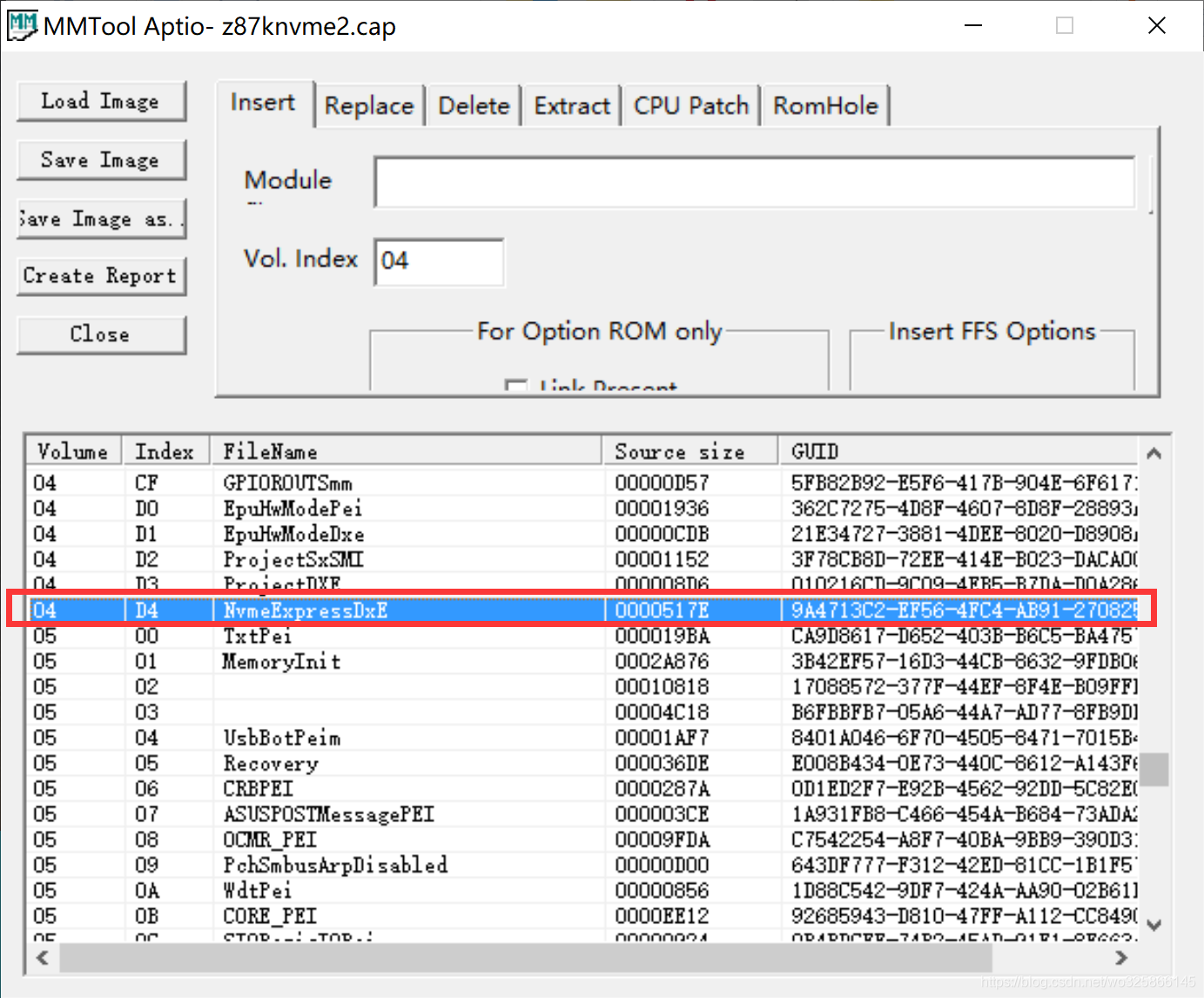Click the Vol. Index input field
Viewport: 1204px width, 998px height.
click(439, 261)
